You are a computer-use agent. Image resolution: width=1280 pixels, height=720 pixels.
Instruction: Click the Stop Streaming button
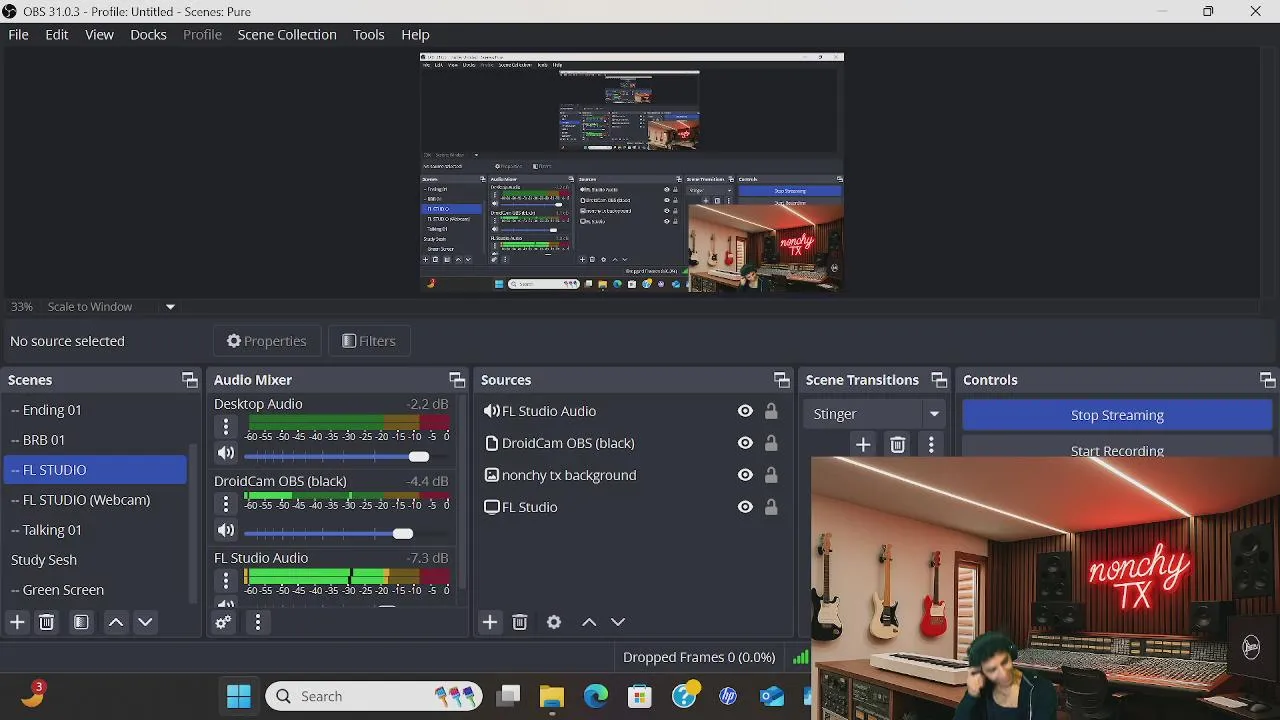(1117, 415)
